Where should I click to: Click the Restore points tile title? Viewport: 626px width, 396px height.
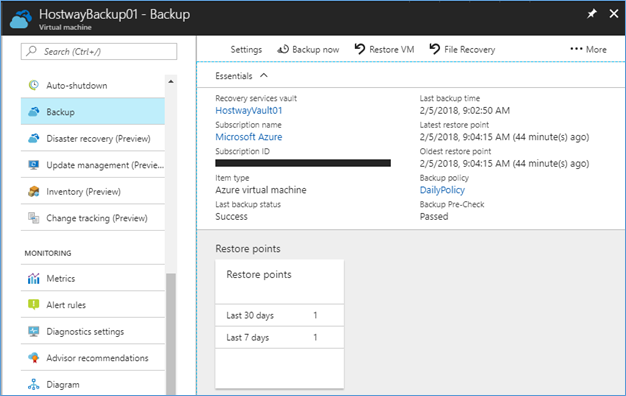tap(259, 275)
